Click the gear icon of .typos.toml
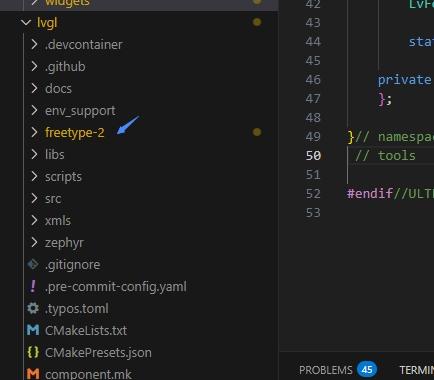The image size is (434, 380). tap(33, 308)
